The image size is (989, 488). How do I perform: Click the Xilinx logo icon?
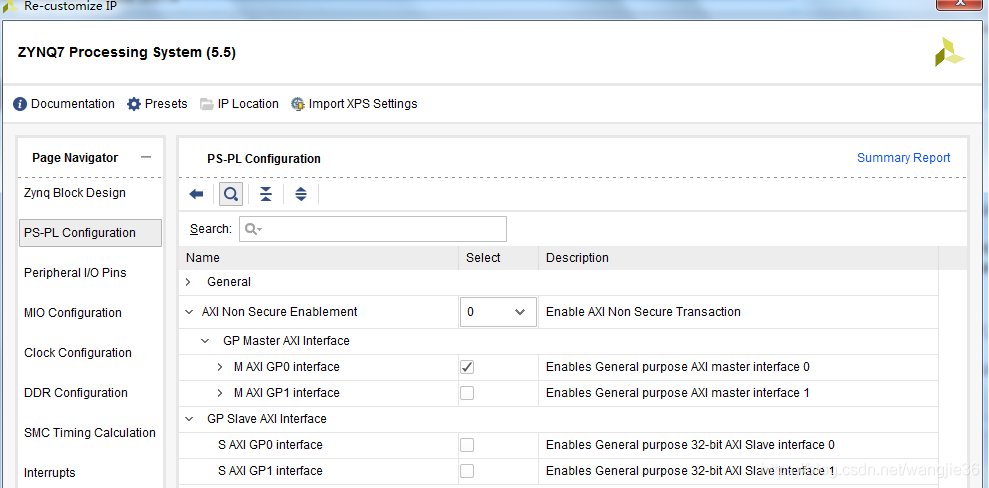(949, 52)
